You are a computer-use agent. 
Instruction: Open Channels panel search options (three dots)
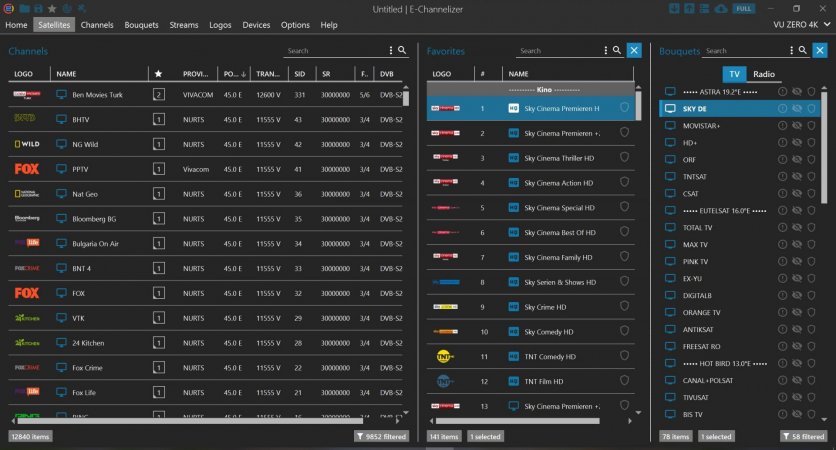391,50
